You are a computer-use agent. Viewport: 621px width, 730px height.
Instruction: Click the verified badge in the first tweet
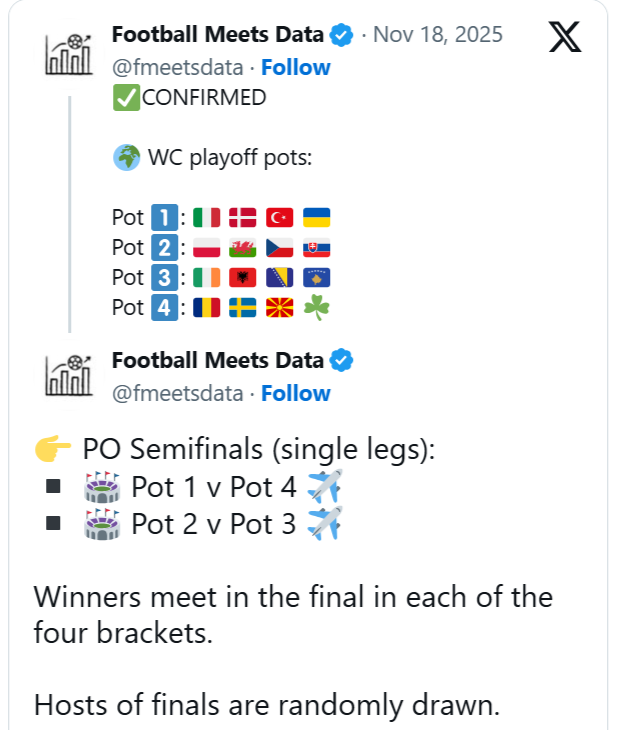[341, 35]
